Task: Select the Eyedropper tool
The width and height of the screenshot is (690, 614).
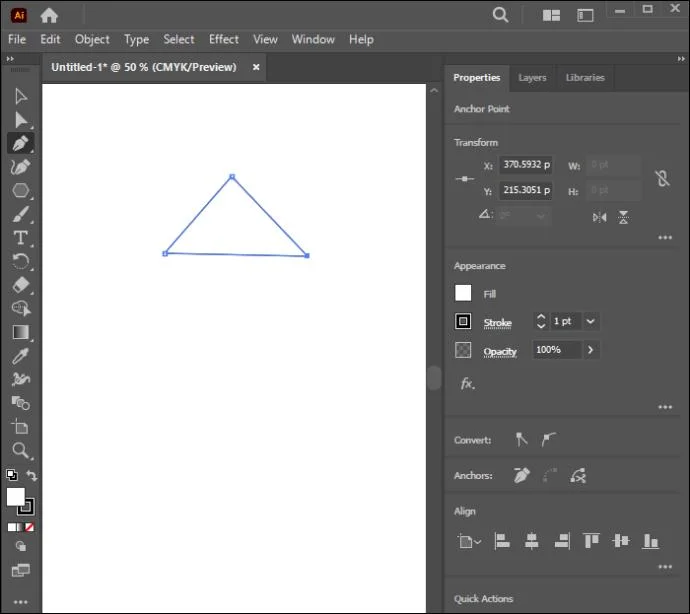Action: click(20, 356)
